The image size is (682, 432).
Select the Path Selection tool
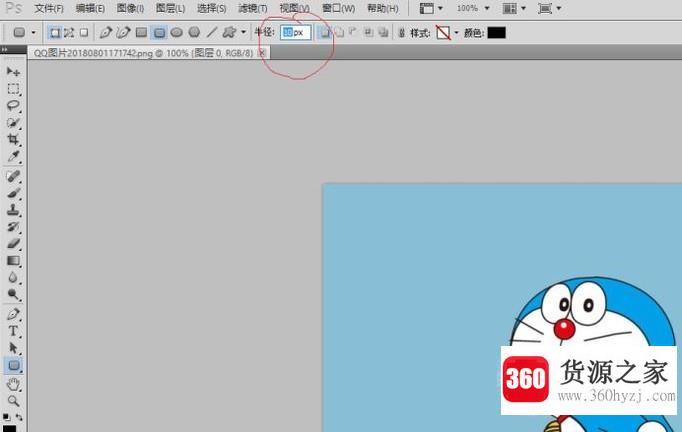coord(13,348)
